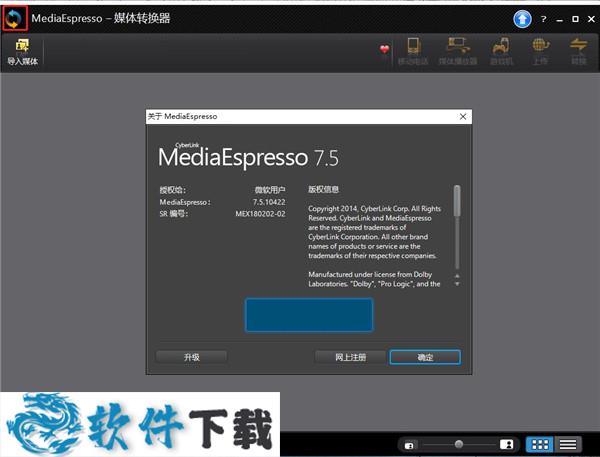Viewport: 600px width, 457px height.
Task: Open the Upload (上传) globe icon
Action: pyautogui.click(x=540, y=51)
